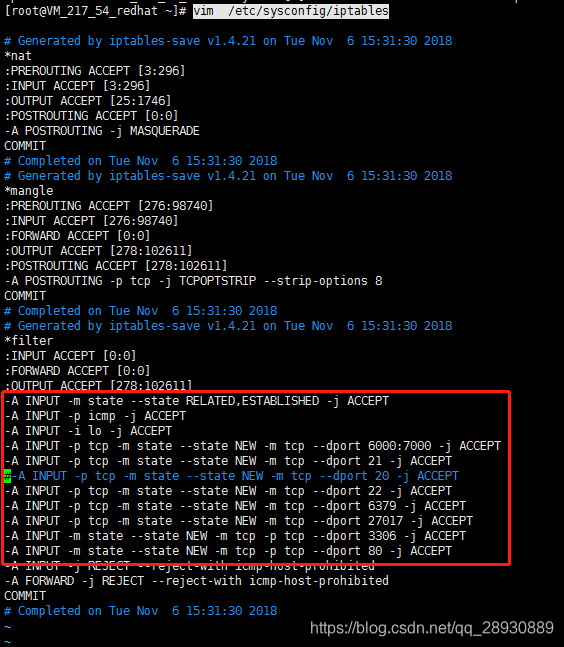The height and width of the screenshot is (647, 564).
Task: Select the *mangle table header line
Action: click(28, 191)
